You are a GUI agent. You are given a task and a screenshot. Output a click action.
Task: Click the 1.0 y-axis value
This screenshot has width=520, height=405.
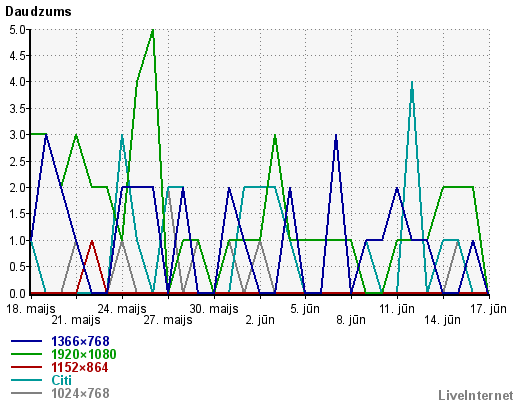[x=17, y=240]
